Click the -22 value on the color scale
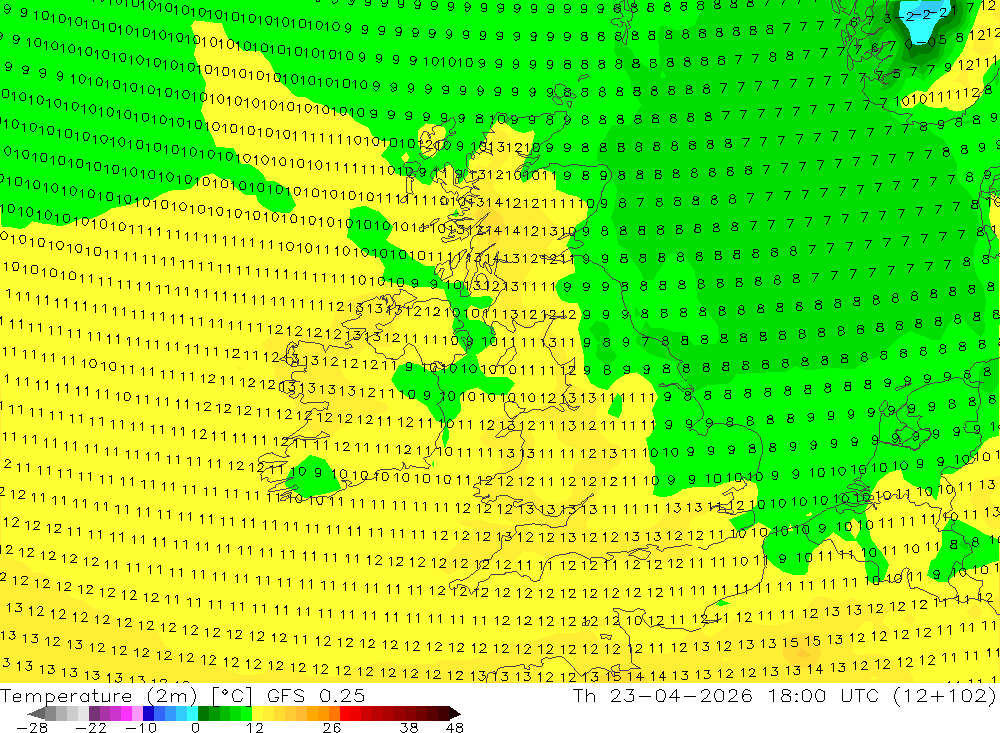Viewport: 1000px width, 733px height. click(x=91, y=727)
